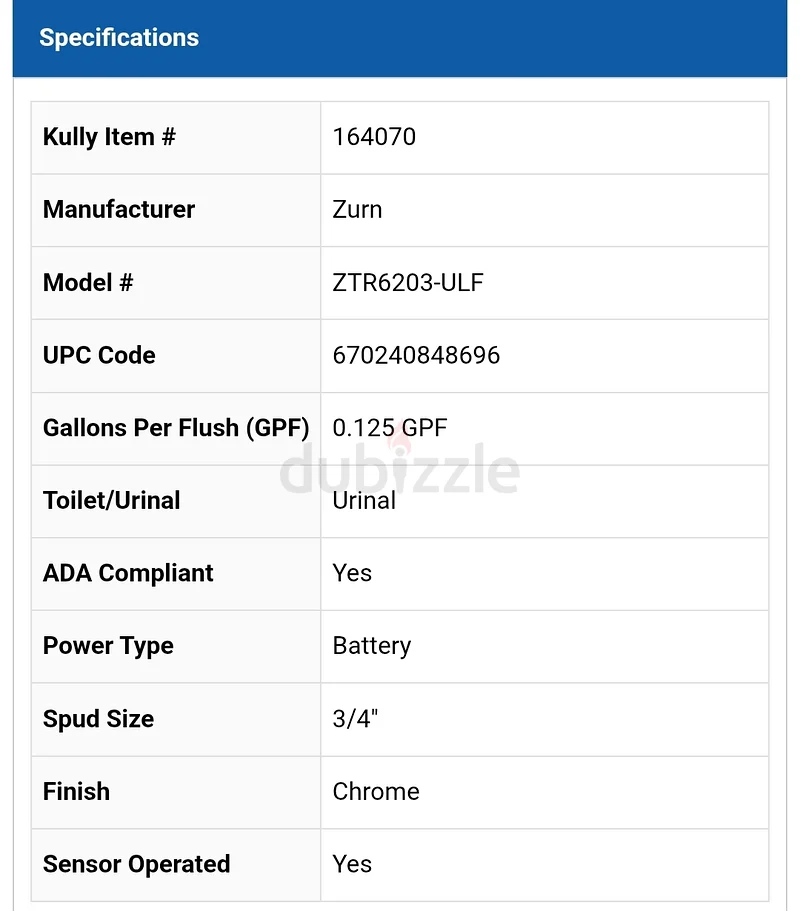Click the Manufacturer value Zurn
This screenshot has width=800, height=911.
357,210
